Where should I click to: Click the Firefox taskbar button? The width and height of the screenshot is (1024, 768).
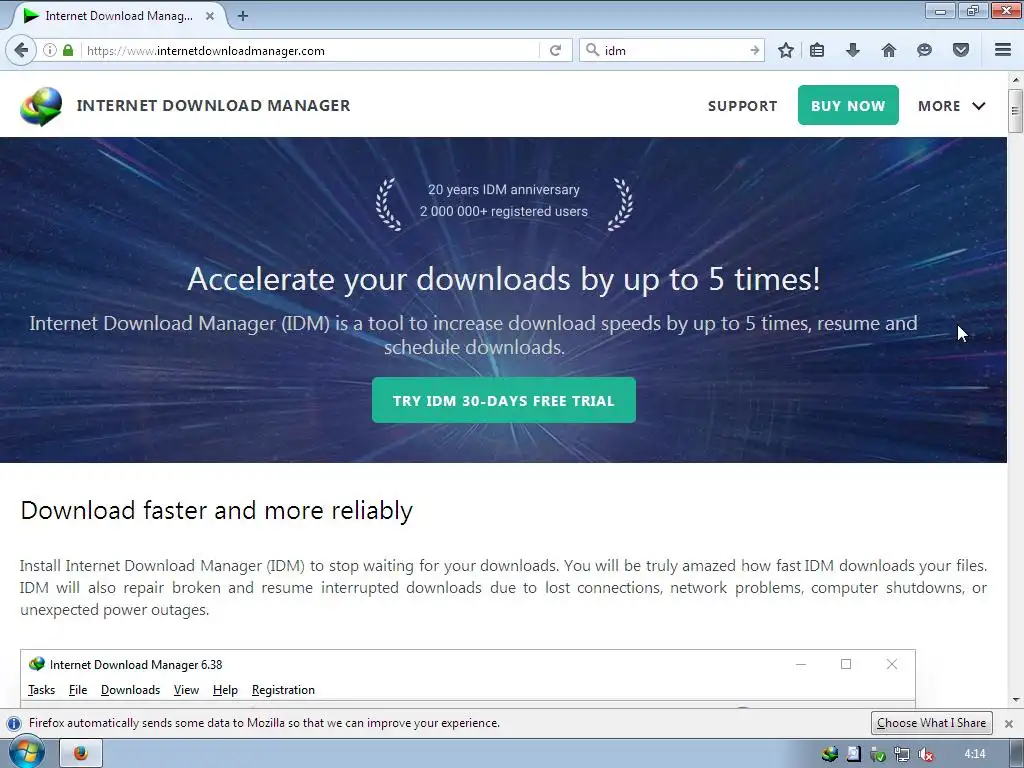[81, 753]
